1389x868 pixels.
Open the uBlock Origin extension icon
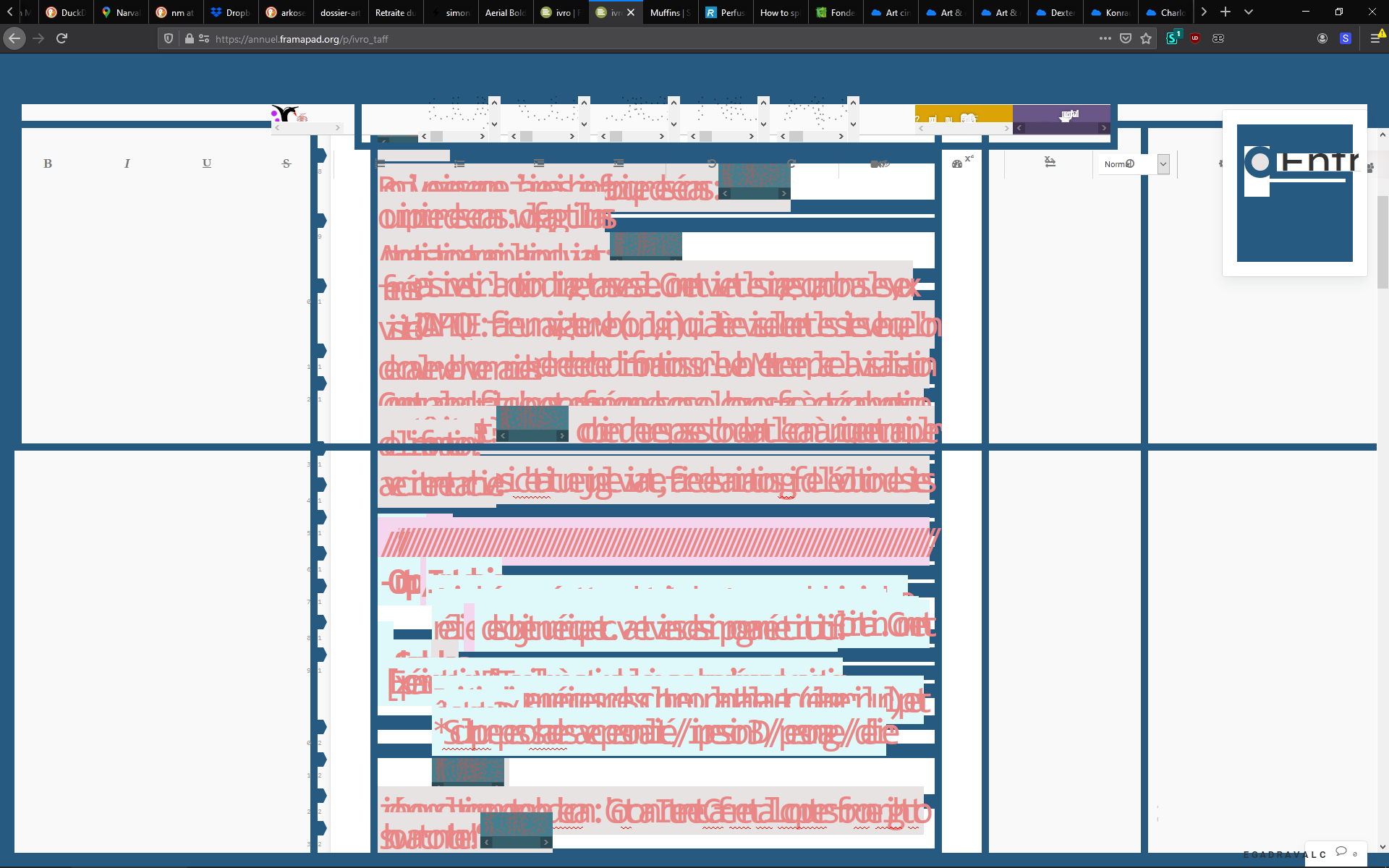[1195, 38]
